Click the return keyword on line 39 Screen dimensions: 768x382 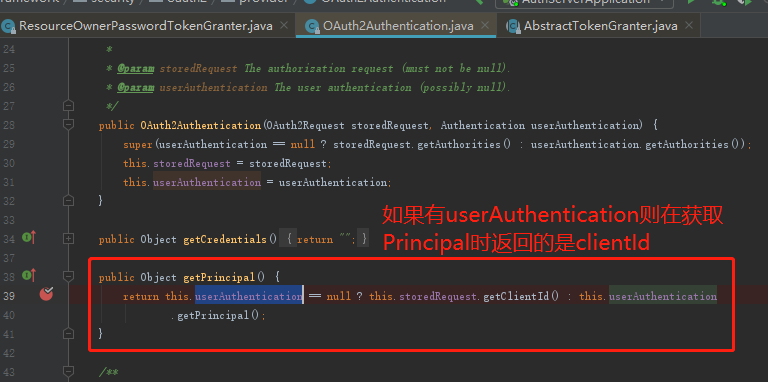pyautogui.click(x=141, y=296)
